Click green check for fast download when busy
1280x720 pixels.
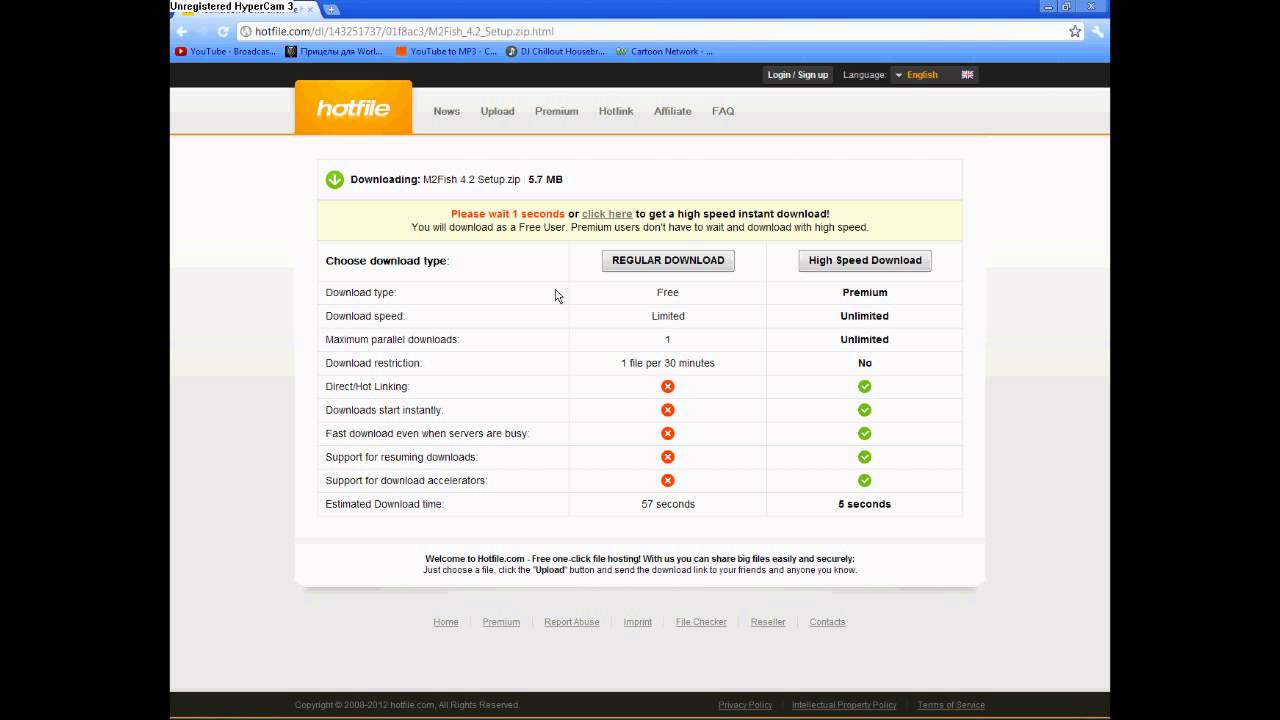click(864, 433)
